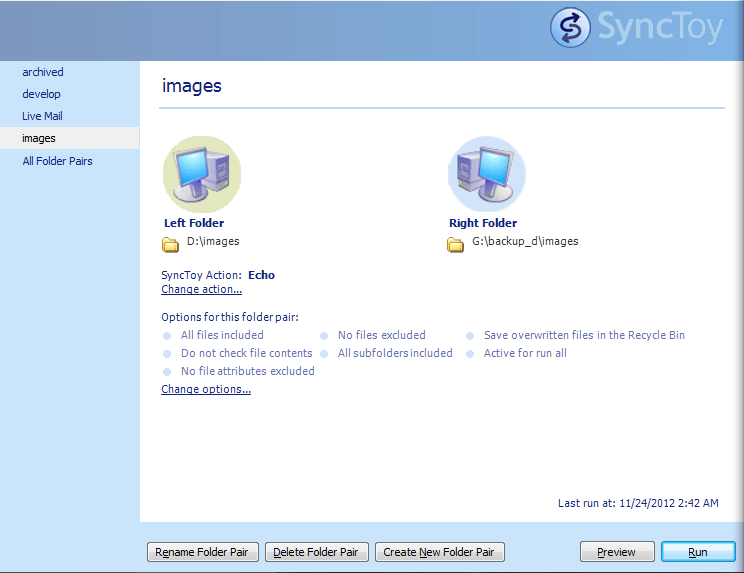744x573 pixels.
Task: Click the SyncToy logo icon
Action: [570, 27]
